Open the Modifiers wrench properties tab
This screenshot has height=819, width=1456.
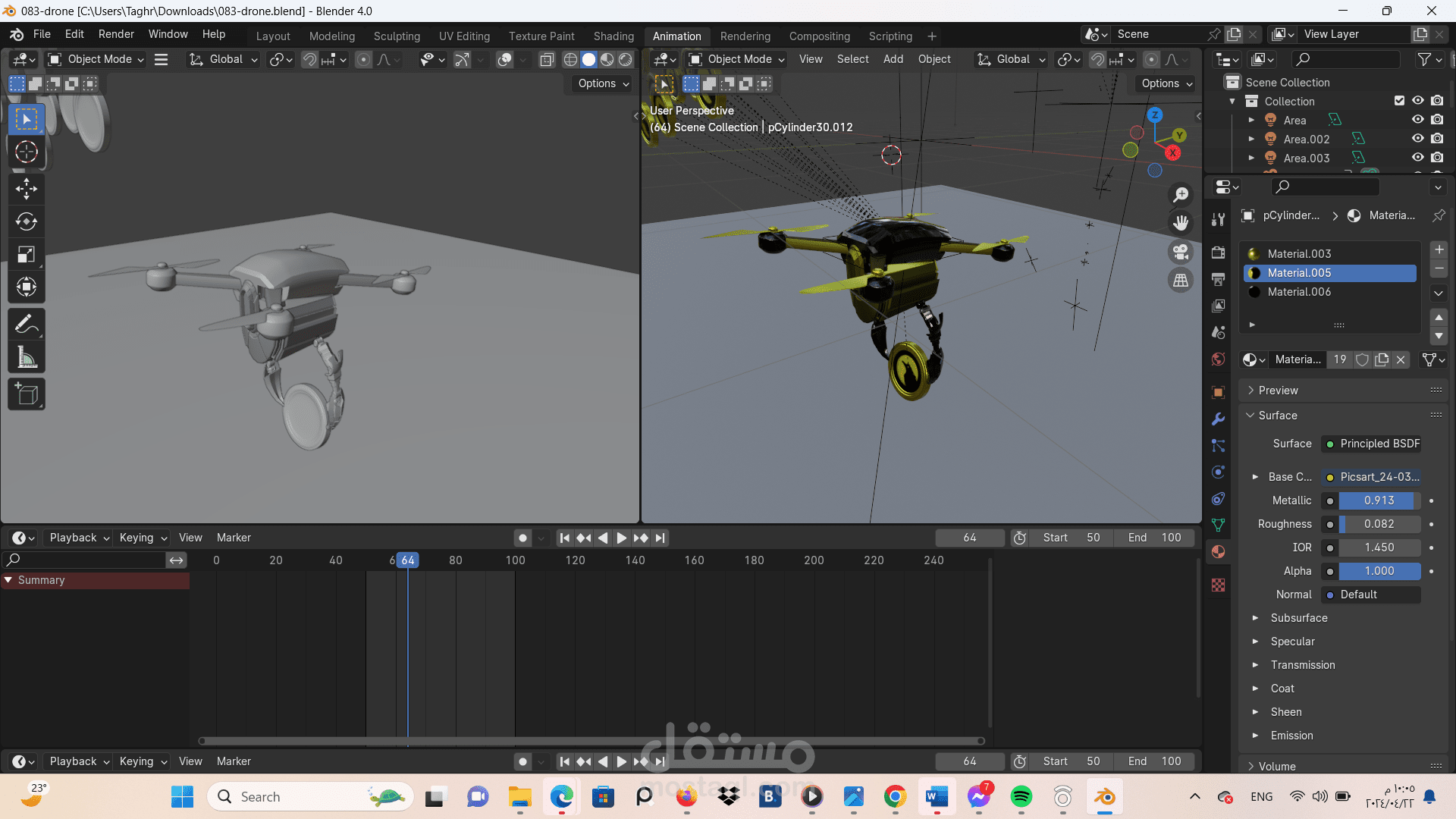coord(1218,419)
